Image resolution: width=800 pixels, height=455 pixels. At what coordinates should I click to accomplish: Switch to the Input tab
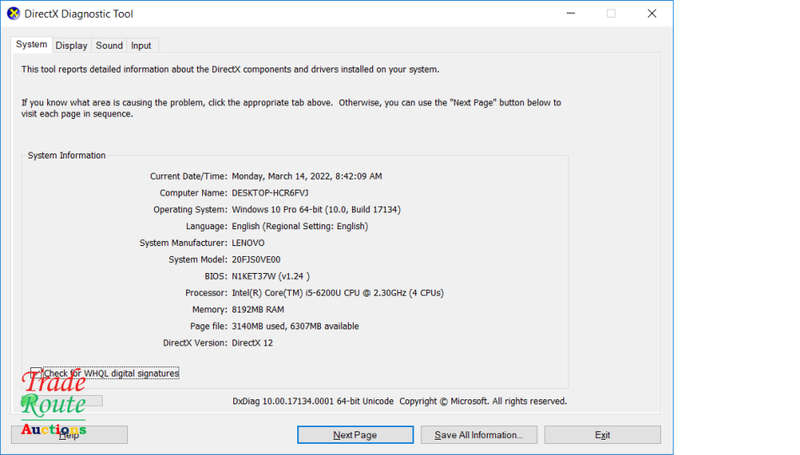(x=141, y=45)
